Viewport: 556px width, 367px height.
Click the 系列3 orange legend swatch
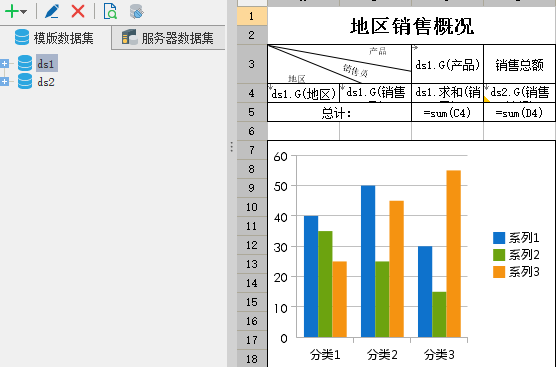499,272
